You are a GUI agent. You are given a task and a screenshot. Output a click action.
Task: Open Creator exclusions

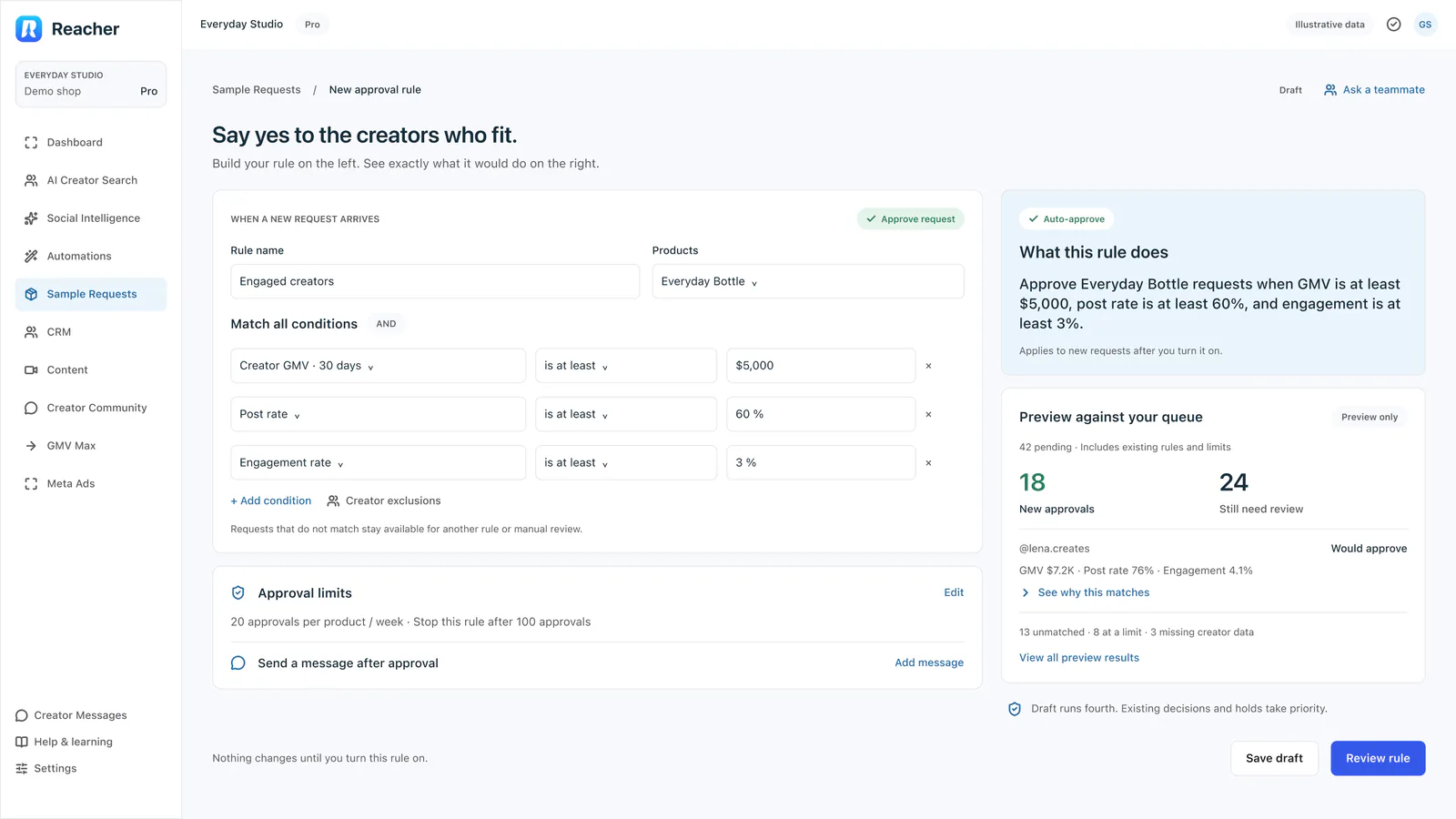click(x=384, y=501)
